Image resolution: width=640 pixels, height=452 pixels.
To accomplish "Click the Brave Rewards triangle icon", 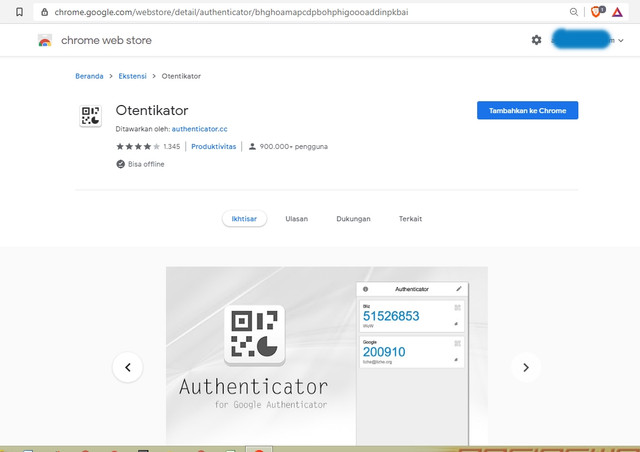I will tap(617, 12).
